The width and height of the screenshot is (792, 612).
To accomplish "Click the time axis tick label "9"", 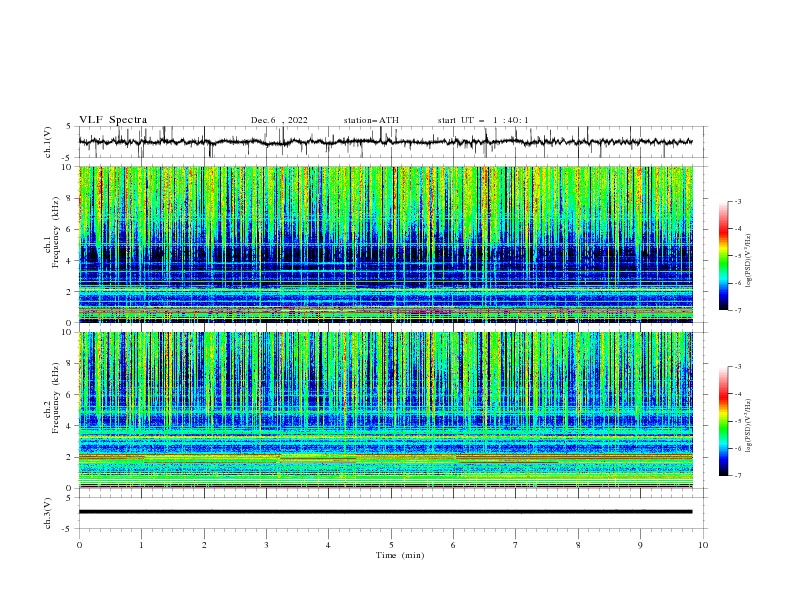I will click(640, 545).
